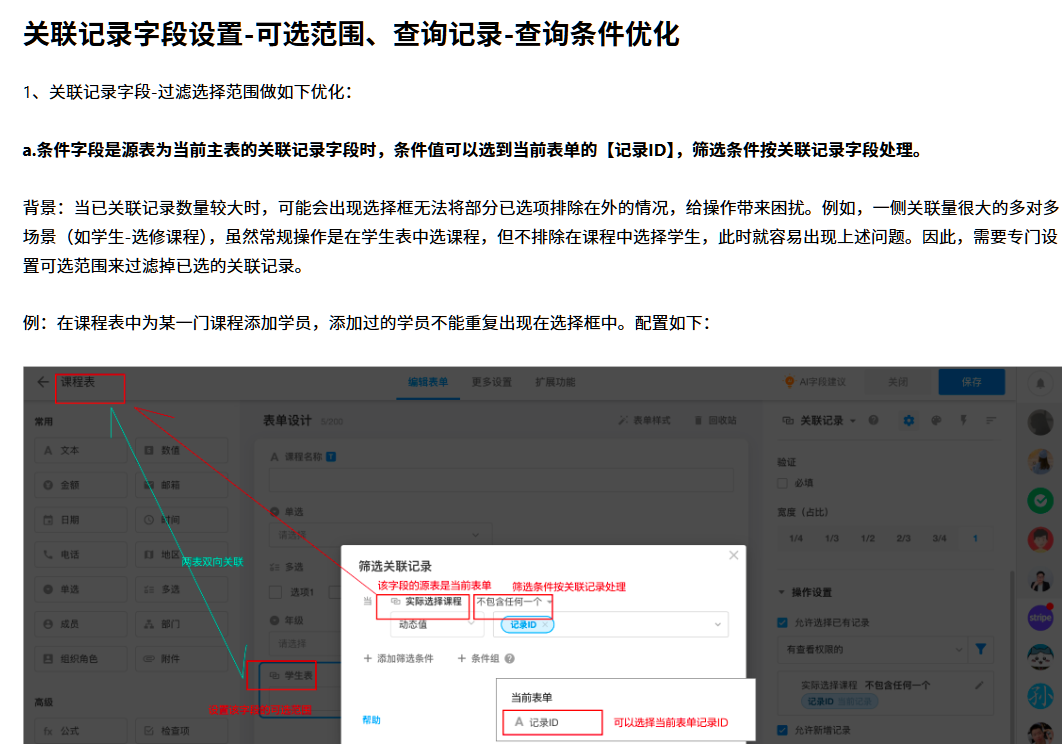The width and height of the screenshot is (1062, 744).
Task: Open the 不包含任何一个 condition dropdown
Action: pyautogui.click(x=514, y=602)
